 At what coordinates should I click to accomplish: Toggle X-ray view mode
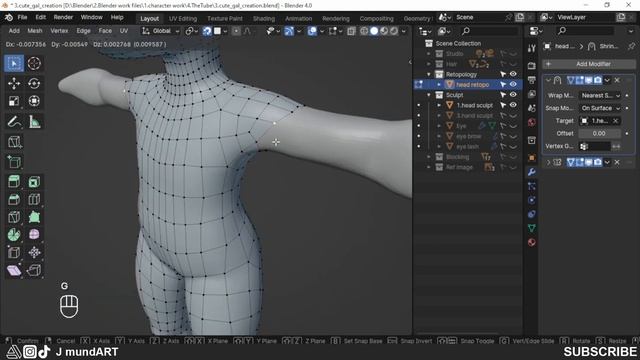click(351, 31)
